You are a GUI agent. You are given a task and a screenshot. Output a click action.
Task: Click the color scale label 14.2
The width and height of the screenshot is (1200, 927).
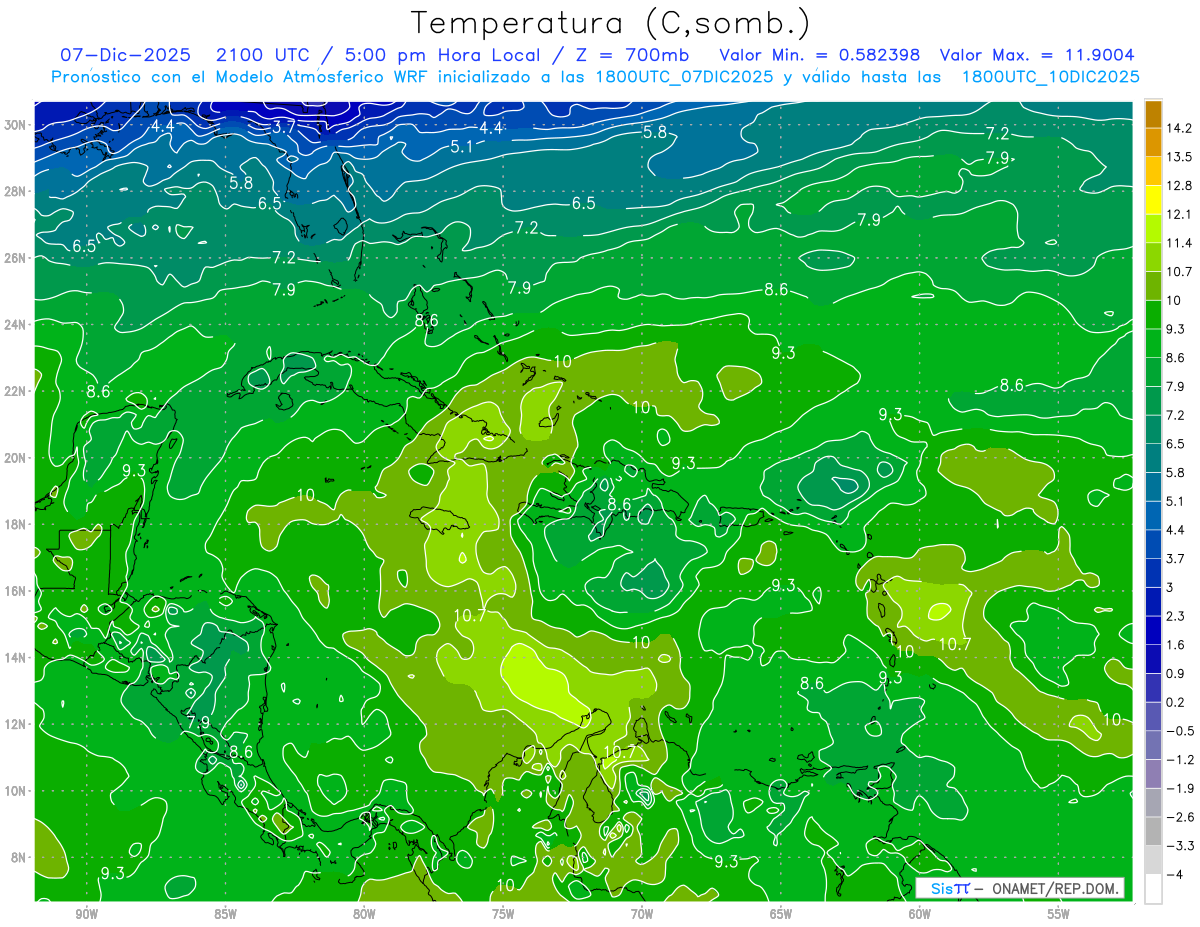1181,128
